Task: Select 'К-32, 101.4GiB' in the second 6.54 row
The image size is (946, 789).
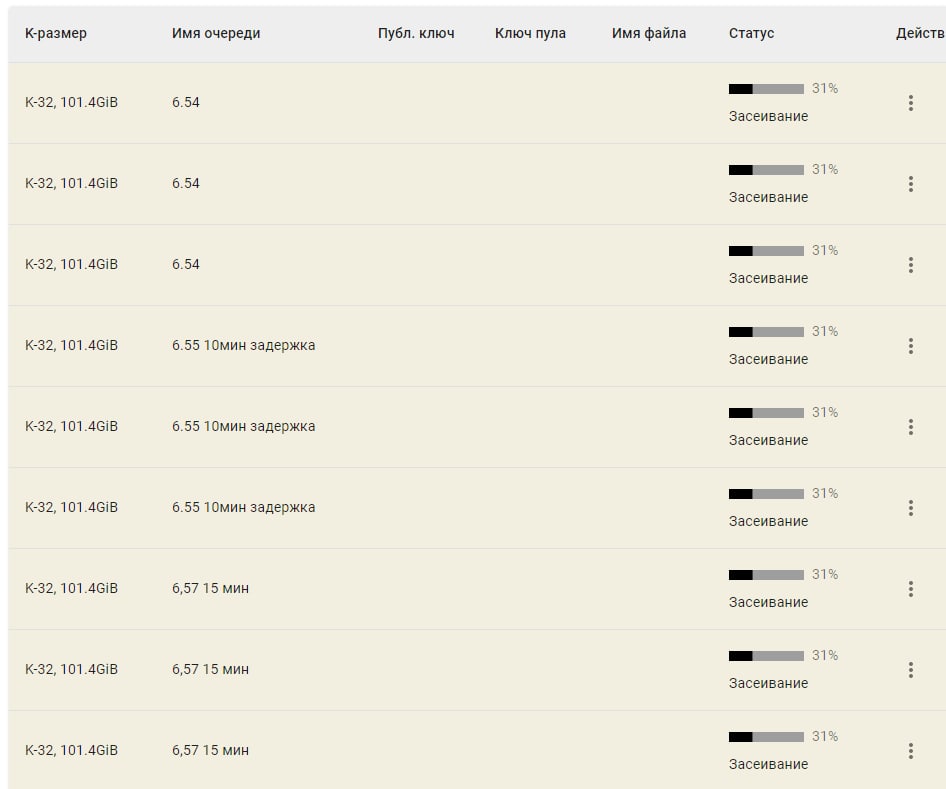Action: [71, 183]
